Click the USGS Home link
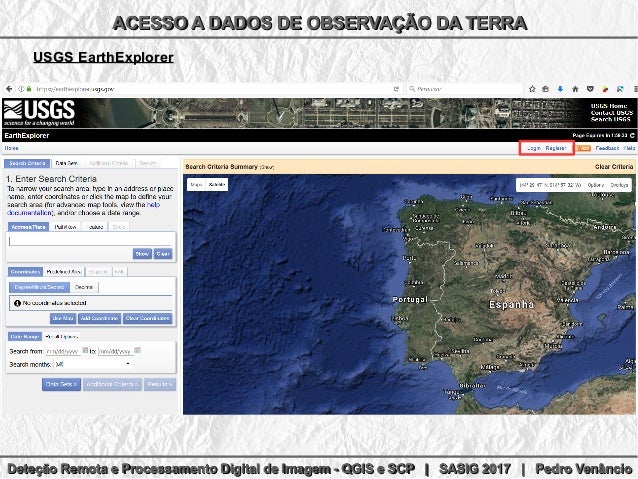 point(609,106)
